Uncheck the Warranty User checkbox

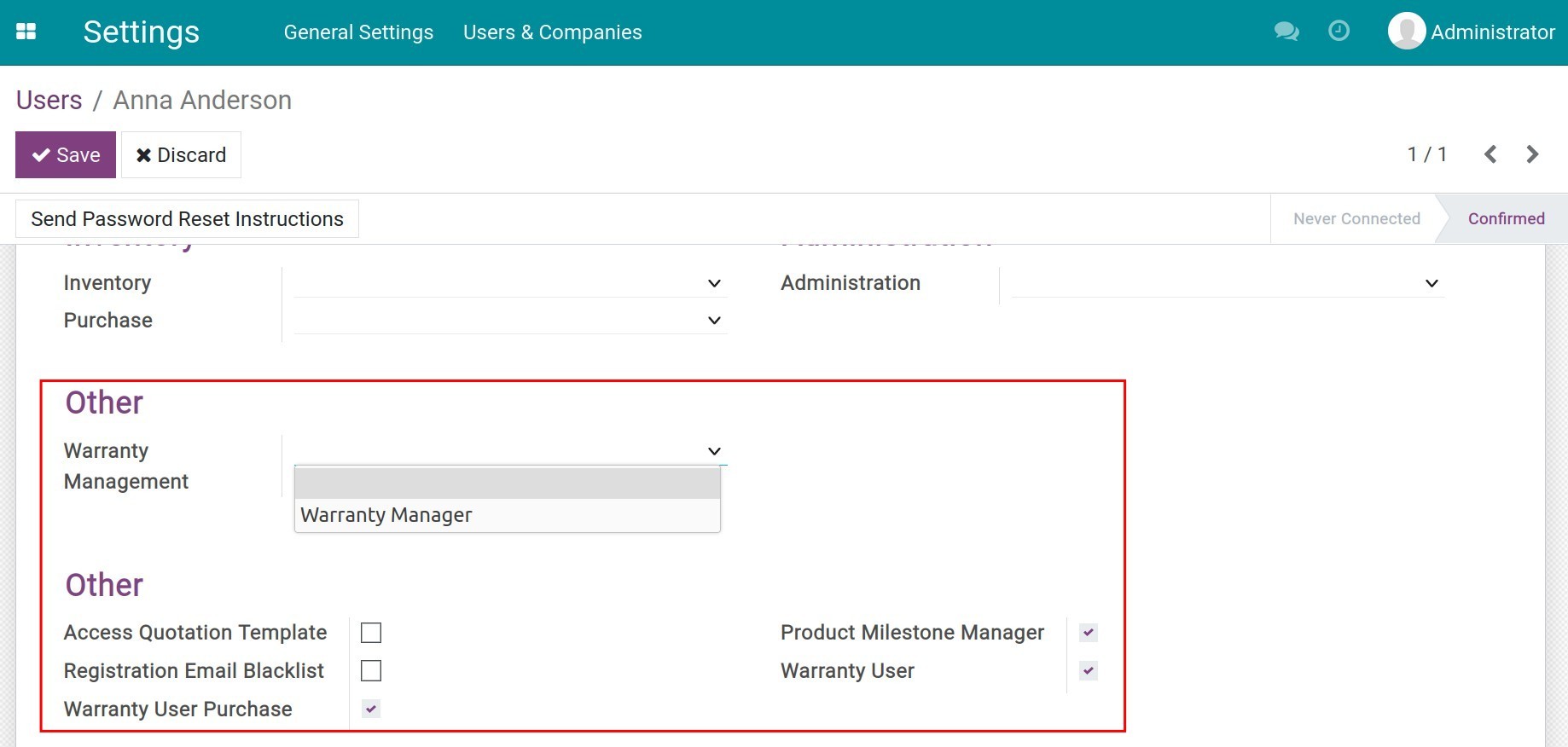pyautogui.click(x=1088, y=671)
